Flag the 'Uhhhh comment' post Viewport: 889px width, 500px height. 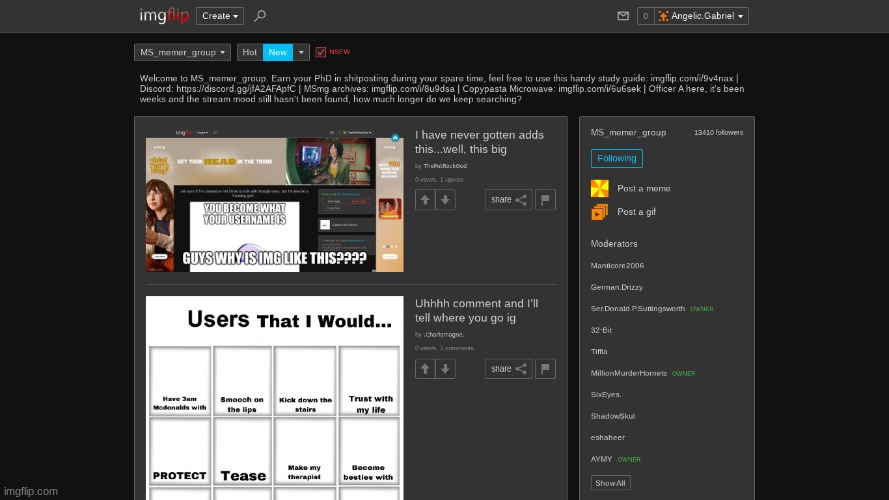[545, 369]
